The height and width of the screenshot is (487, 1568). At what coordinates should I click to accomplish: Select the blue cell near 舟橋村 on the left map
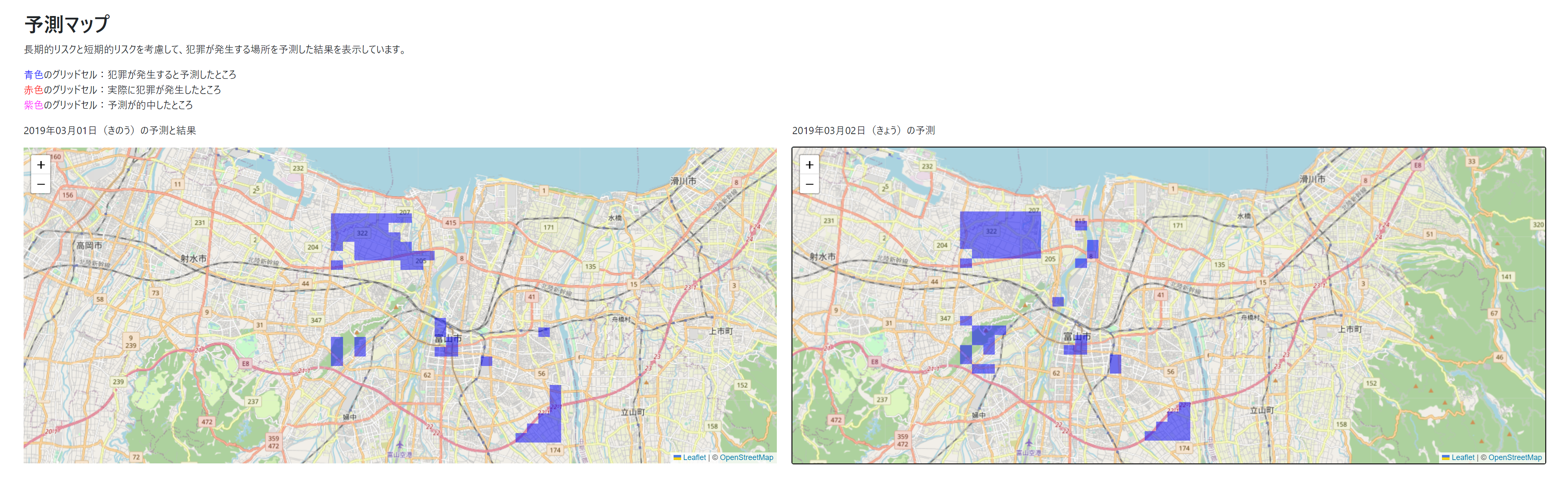tap(544, 332)
